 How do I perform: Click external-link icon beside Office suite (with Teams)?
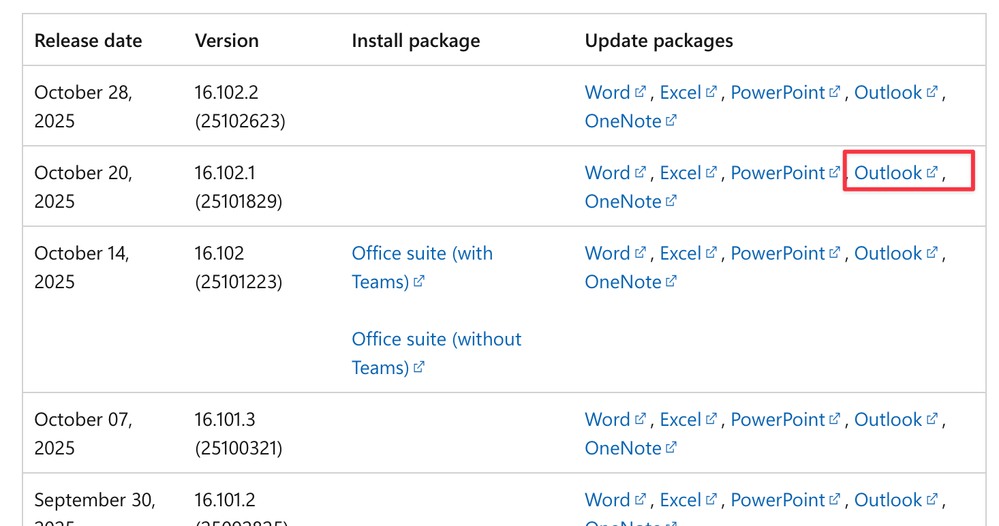419,281
